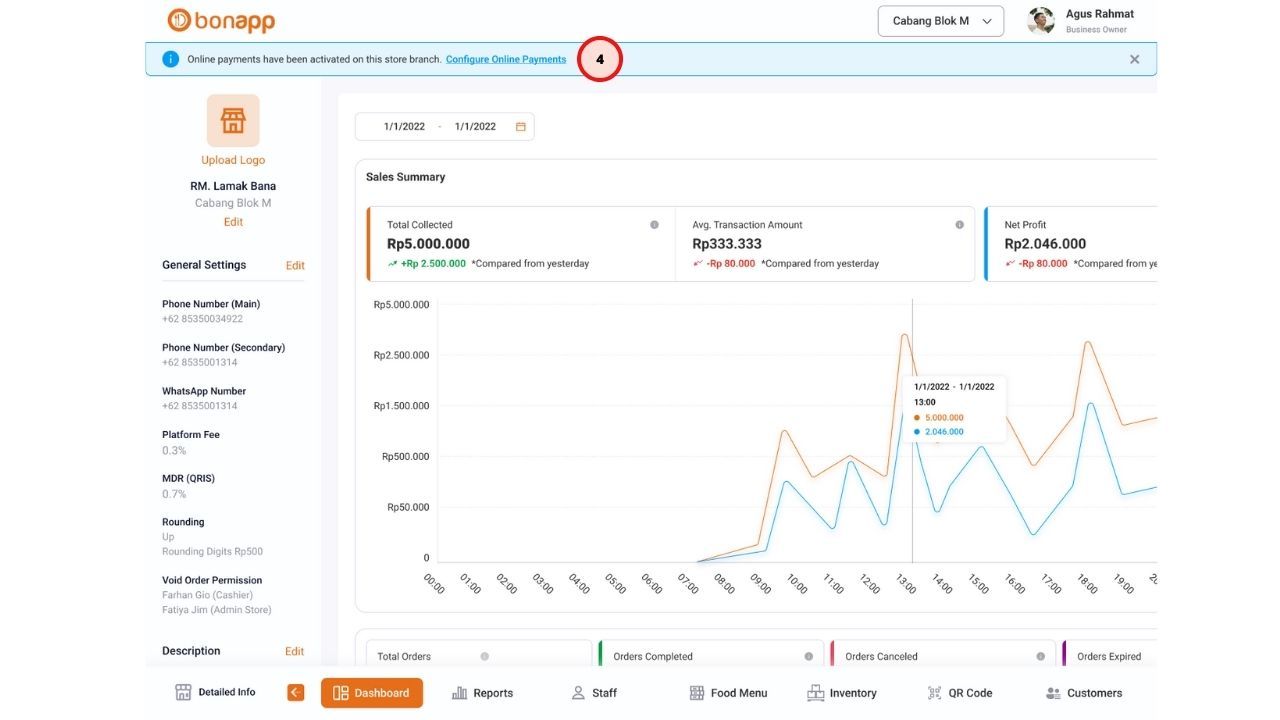
Task: Open the Cabang Blok M branch dropdown
Action: (x=940, y=21)
